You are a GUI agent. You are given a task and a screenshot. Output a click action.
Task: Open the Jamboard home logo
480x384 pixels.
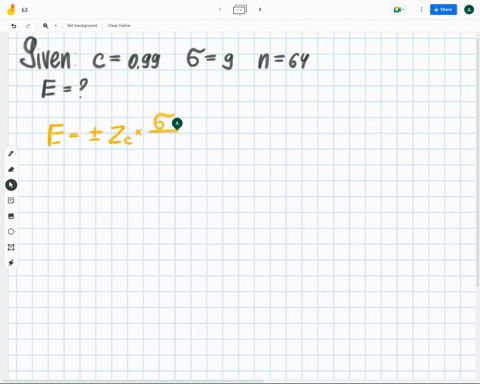tap(11, 10)
